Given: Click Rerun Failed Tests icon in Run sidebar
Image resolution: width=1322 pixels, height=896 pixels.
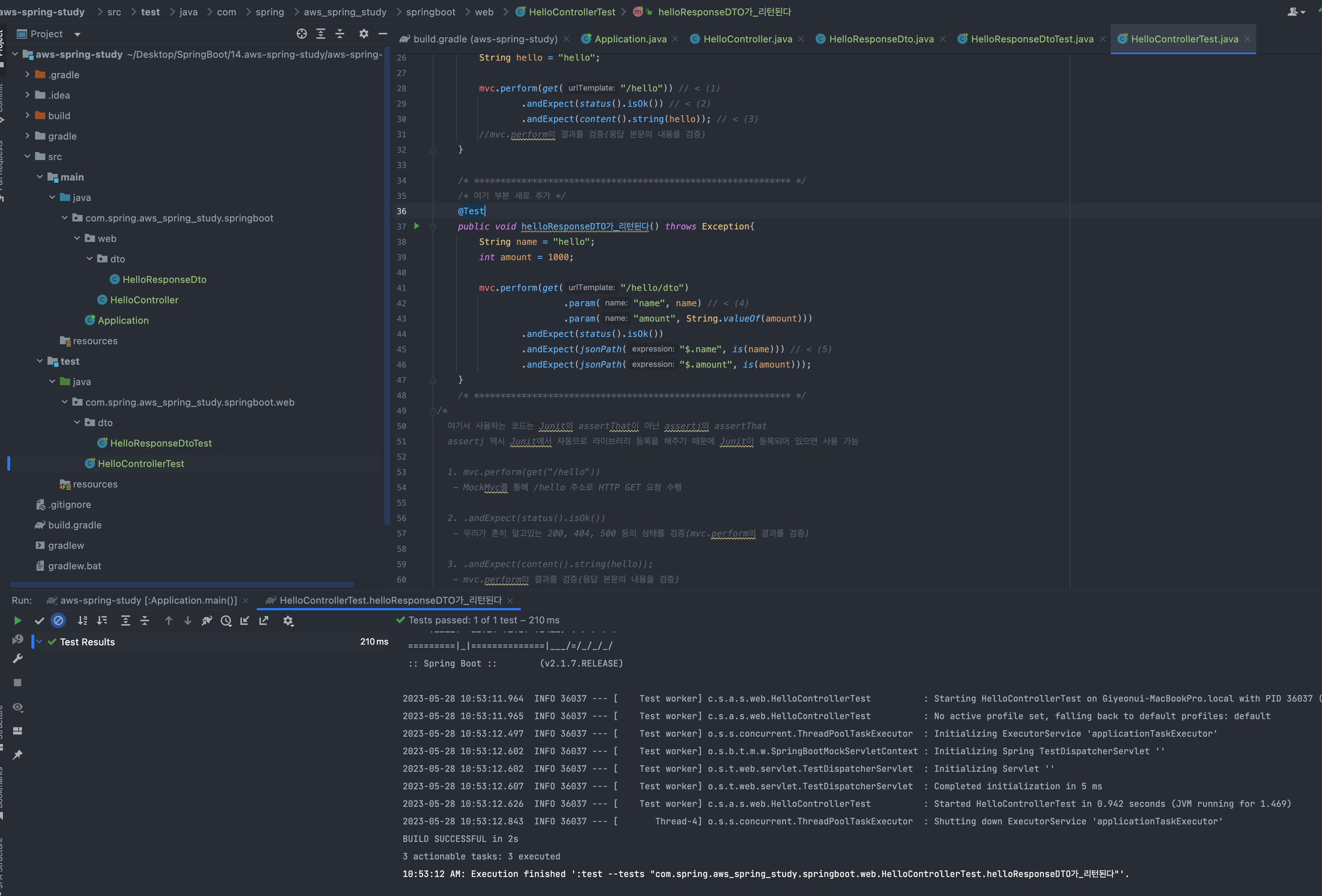Looking at the screenshot, I should [x=18, y=640].
